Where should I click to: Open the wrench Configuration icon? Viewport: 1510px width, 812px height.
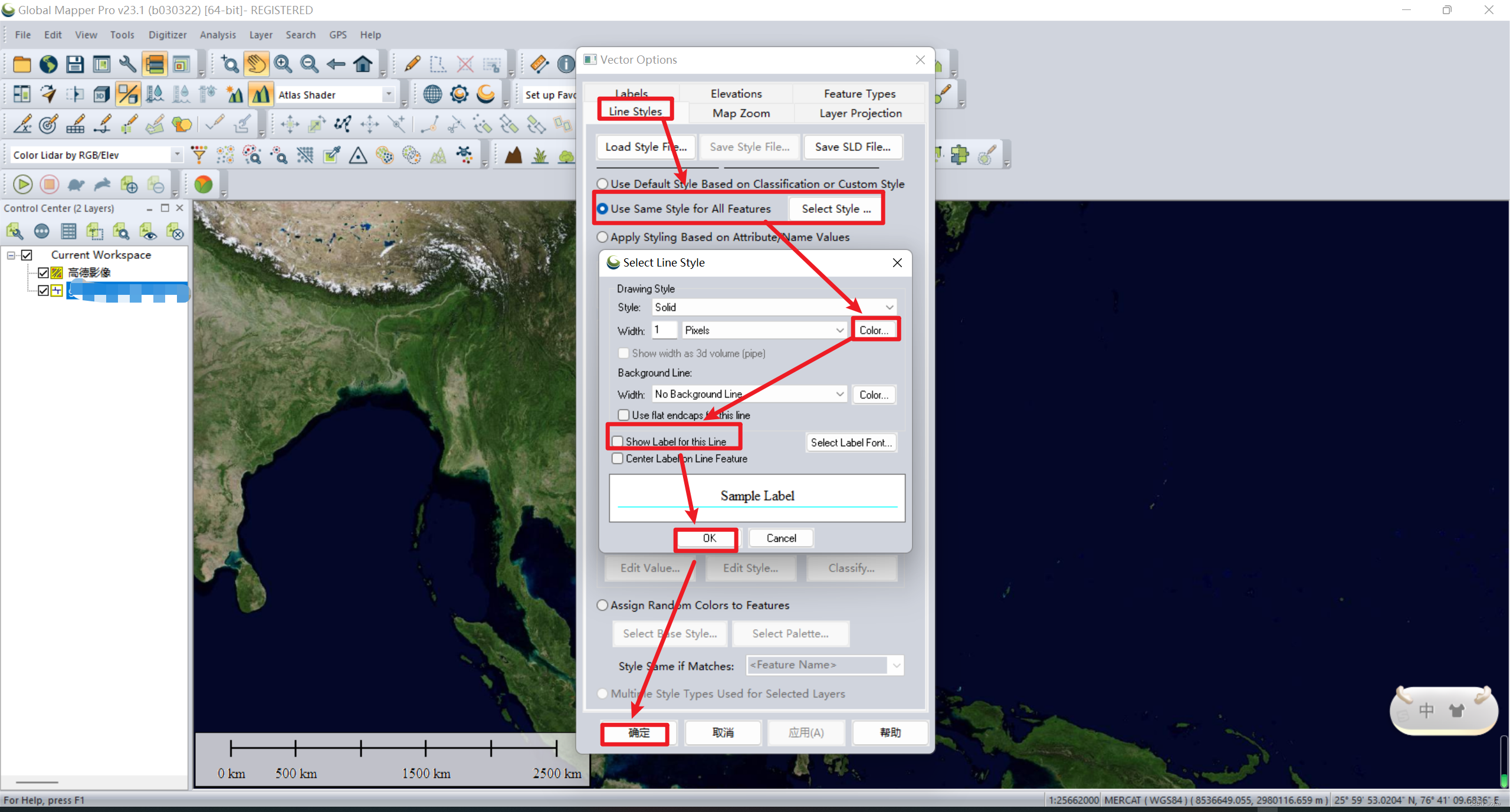click(127, 64)
